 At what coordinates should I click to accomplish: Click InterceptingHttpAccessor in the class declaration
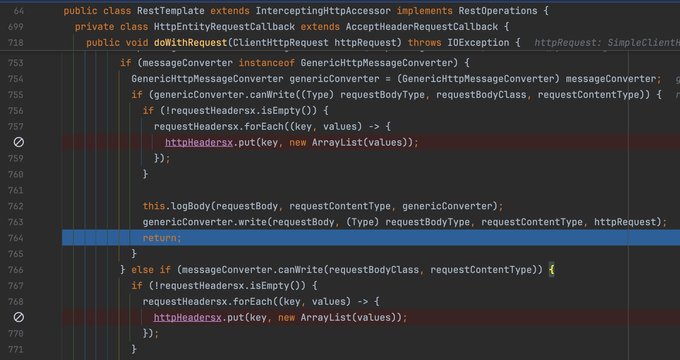(323, 11)
